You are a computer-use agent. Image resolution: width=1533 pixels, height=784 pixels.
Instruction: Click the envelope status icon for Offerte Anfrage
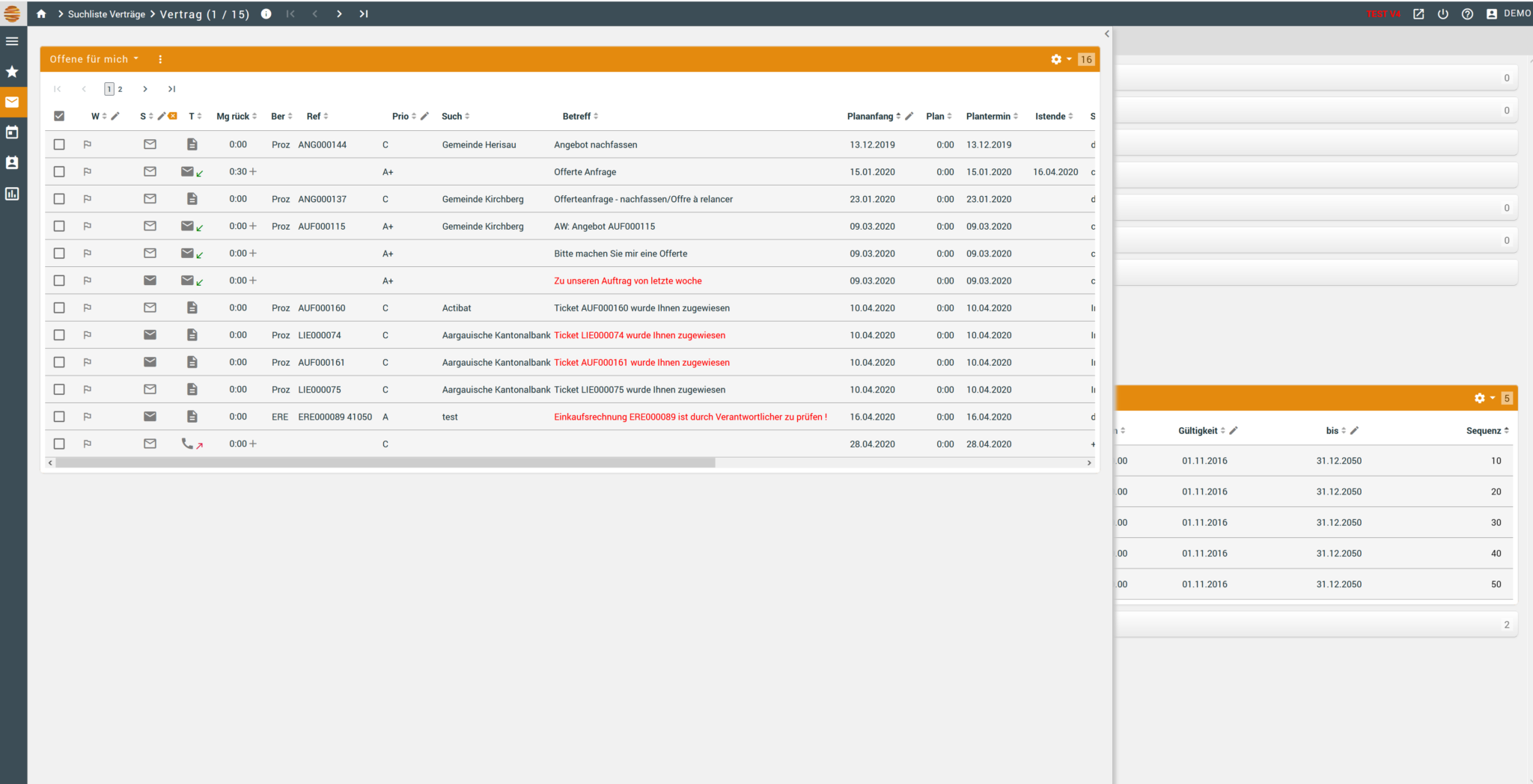tap(150, 171)
